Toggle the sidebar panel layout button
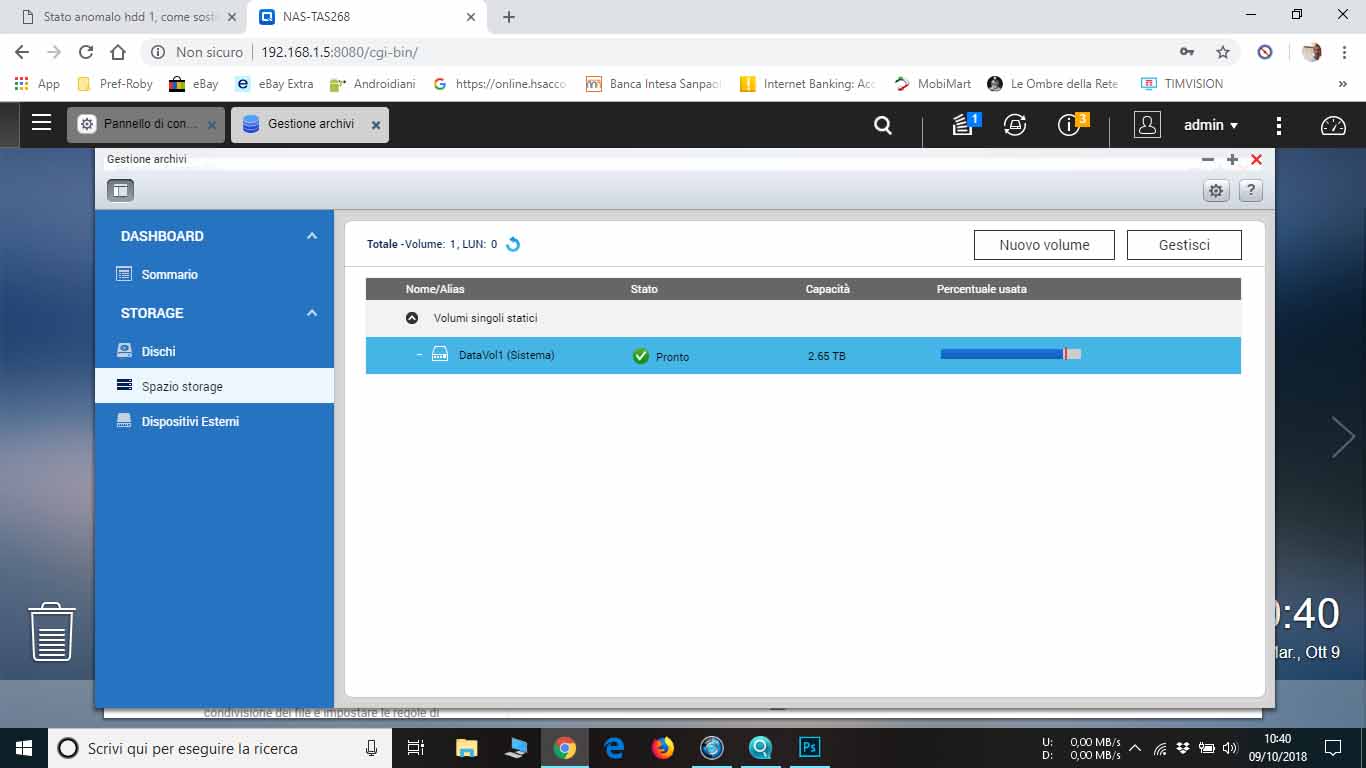 (120, 190)
